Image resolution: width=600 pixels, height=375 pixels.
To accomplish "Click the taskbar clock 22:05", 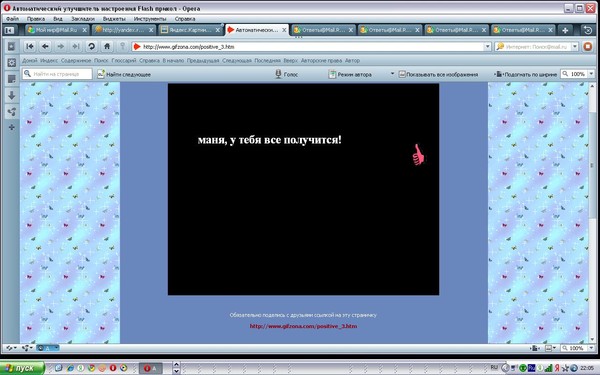I will 587,368.
